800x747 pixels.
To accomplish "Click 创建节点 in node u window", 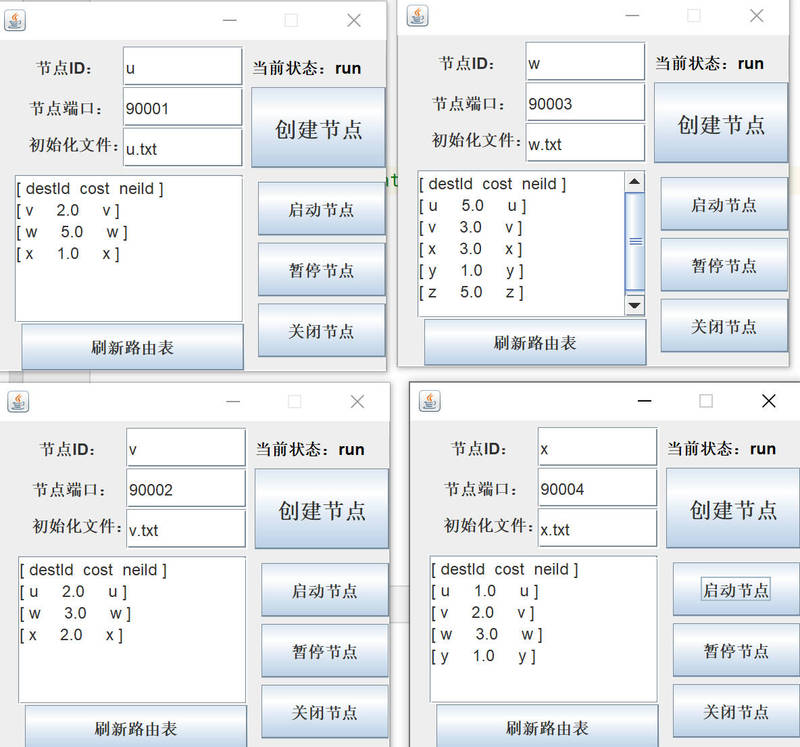I will coord(318,128).
